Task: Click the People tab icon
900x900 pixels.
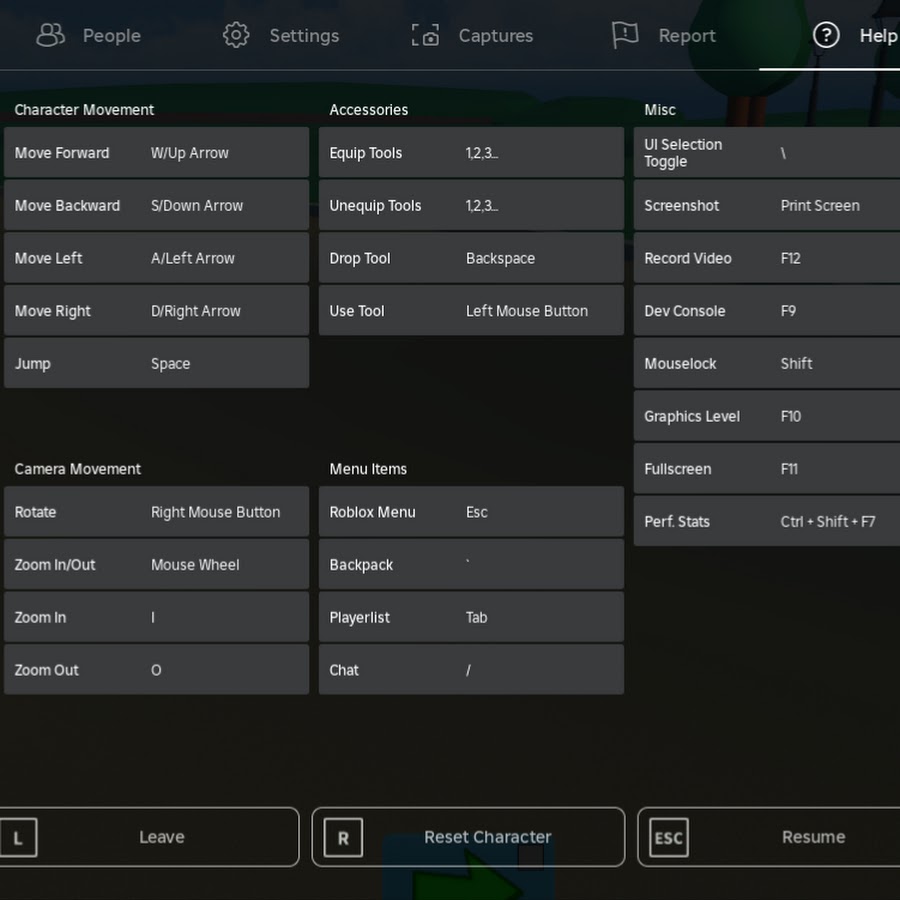Action: pos(50,35)
